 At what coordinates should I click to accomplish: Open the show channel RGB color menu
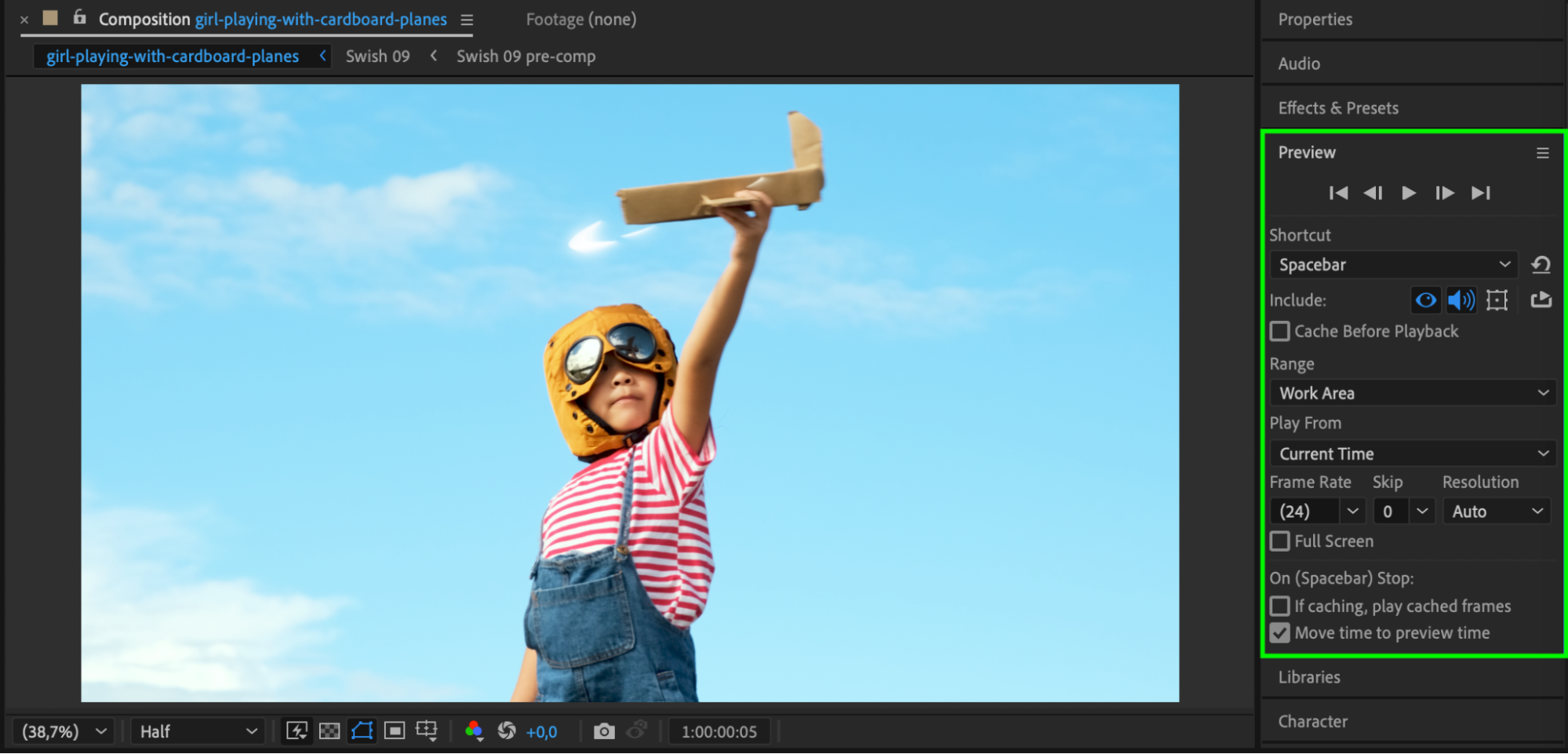[474, 731]
